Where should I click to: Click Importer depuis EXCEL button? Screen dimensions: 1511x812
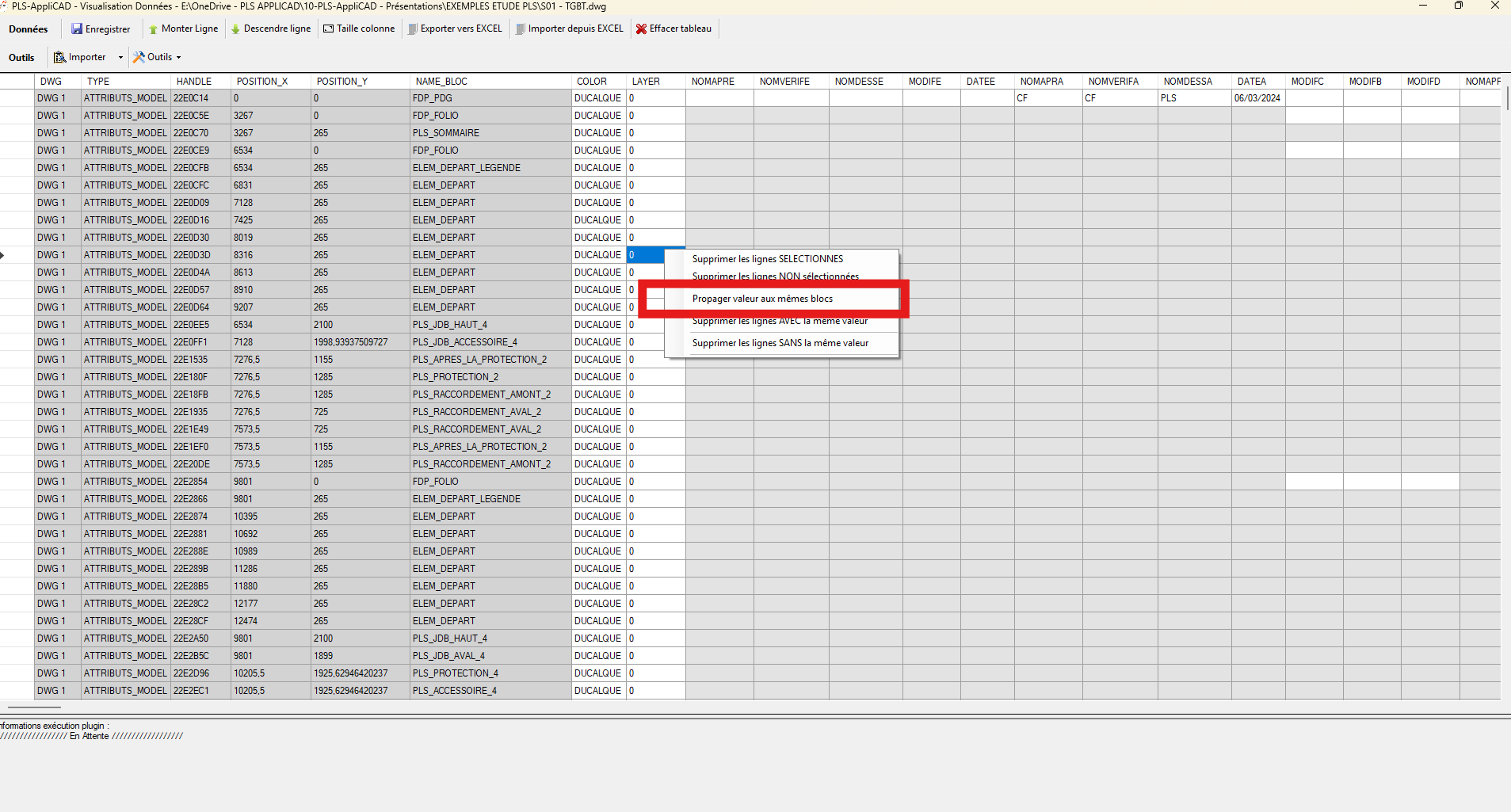point(569,29)
